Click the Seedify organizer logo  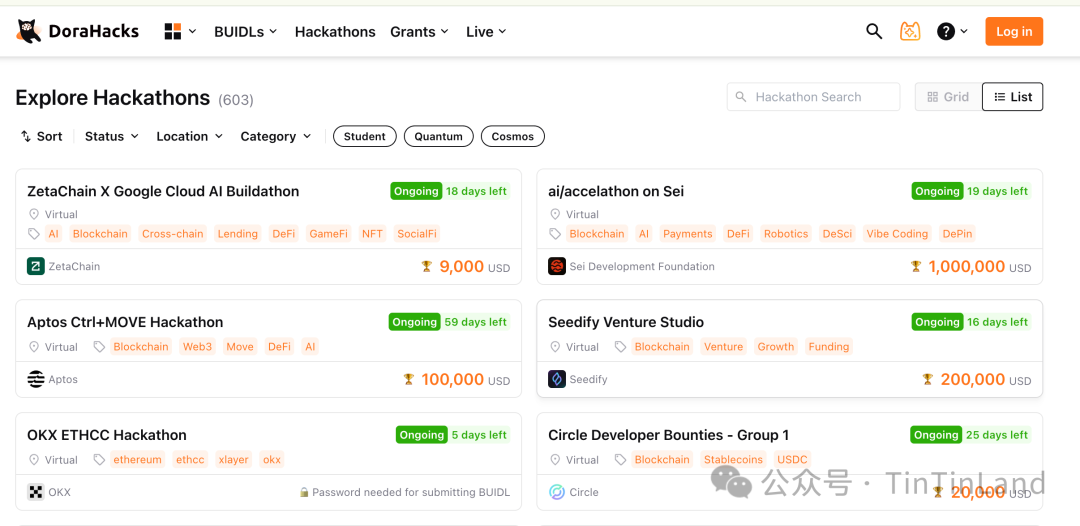557,379
